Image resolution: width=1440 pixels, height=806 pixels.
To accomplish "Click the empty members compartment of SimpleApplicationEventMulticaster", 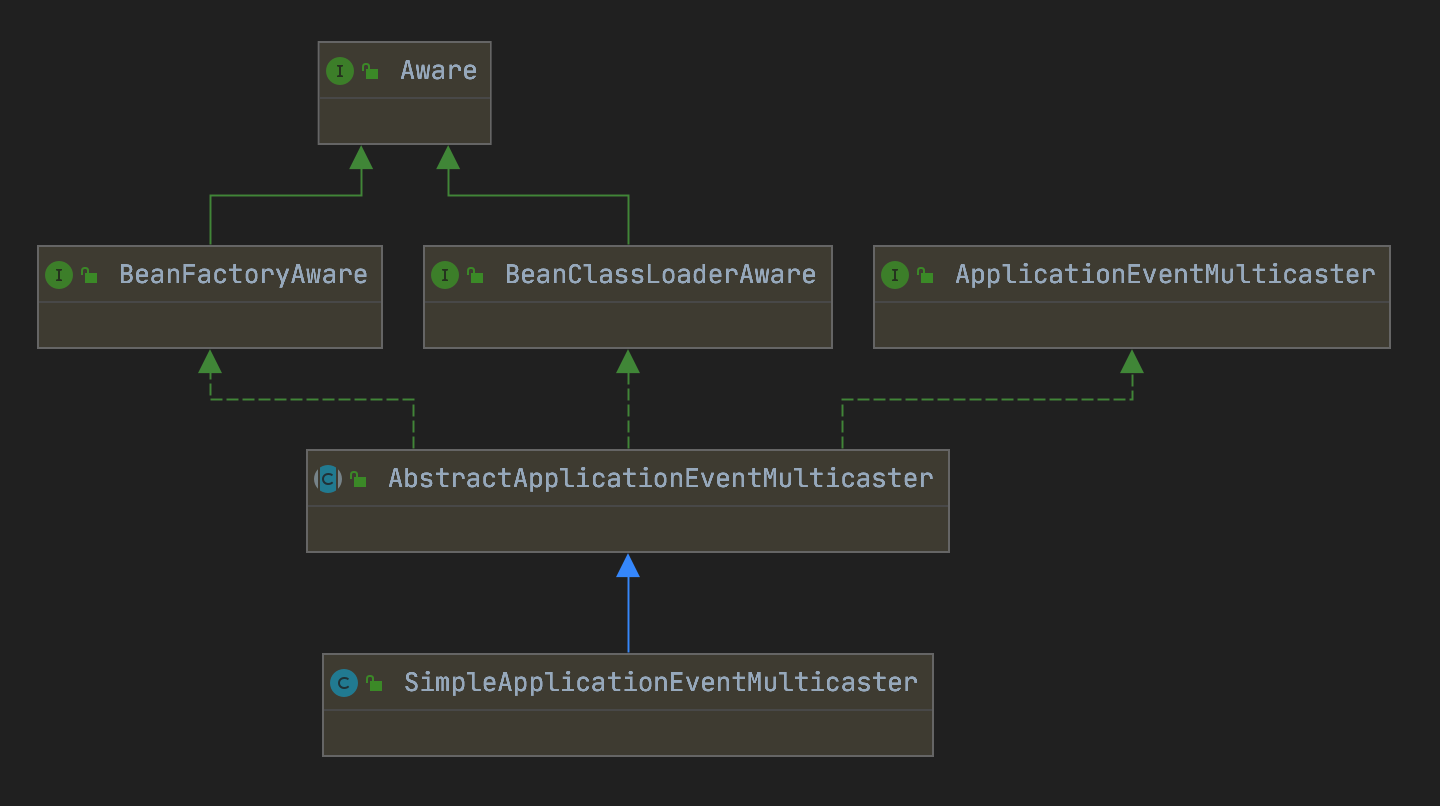I will click(628, 732).
